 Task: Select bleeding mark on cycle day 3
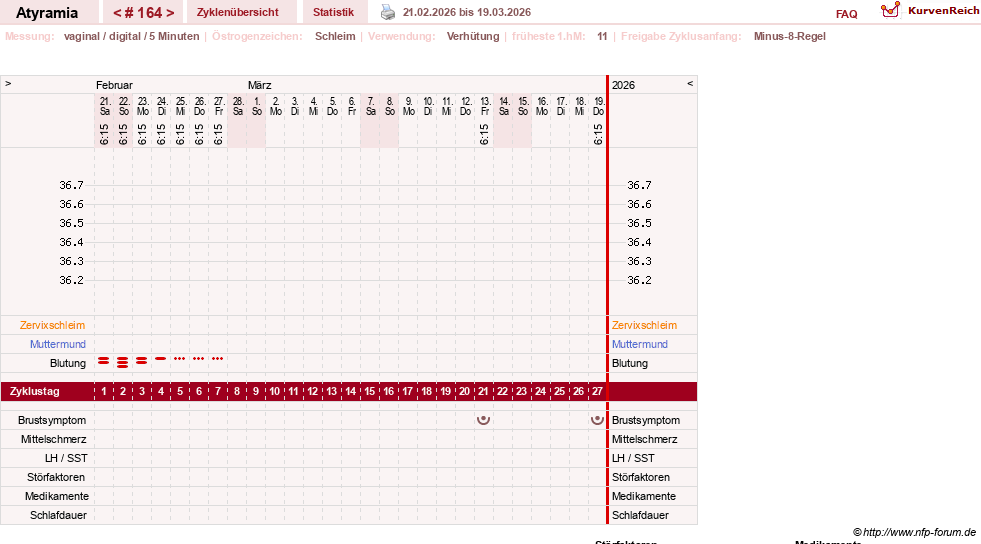tap(141, 361)
